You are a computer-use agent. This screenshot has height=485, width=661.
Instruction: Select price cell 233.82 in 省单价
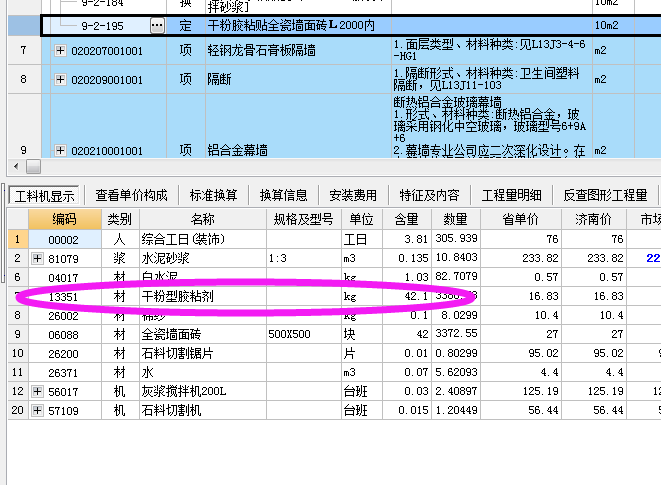(521, 258)
